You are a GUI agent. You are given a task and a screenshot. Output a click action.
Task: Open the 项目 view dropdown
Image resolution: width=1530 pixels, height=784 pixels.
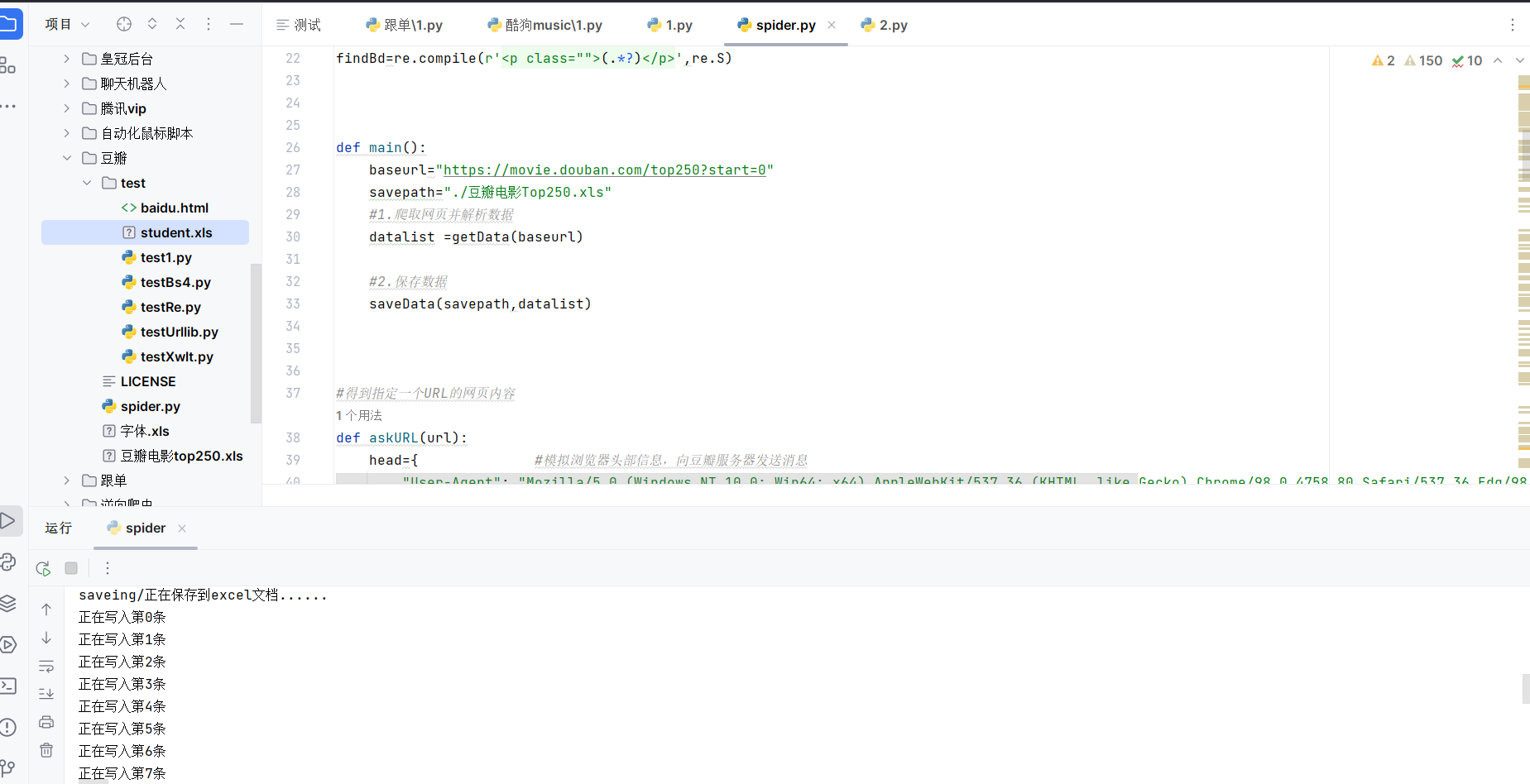(67, 25)
